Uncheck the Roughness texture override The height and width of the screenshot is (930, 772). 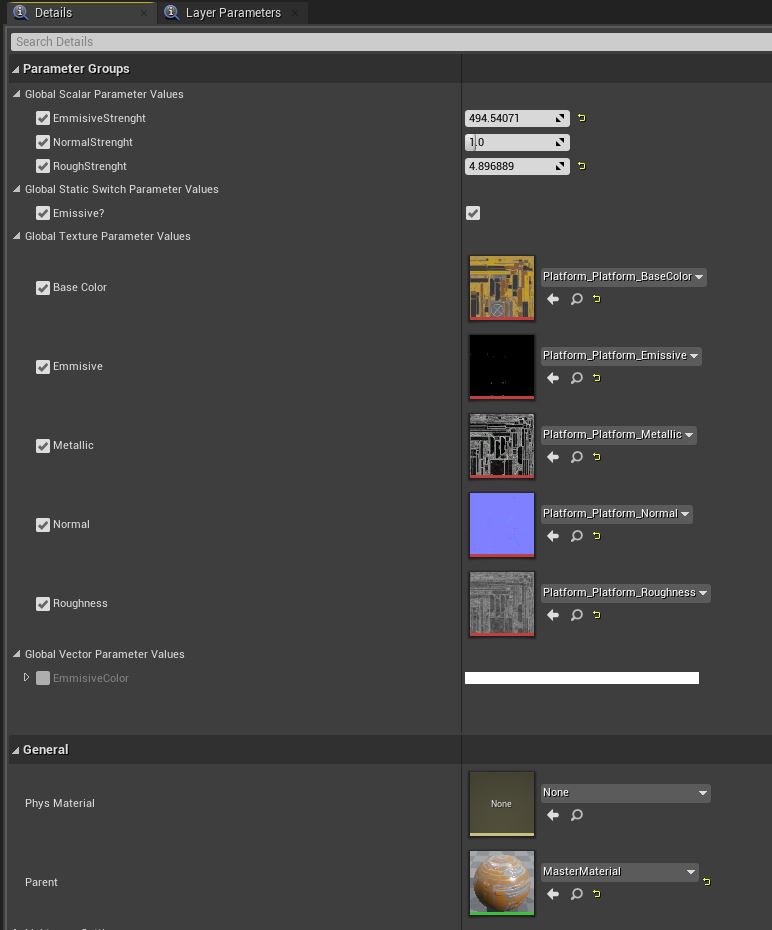point(43,604)
